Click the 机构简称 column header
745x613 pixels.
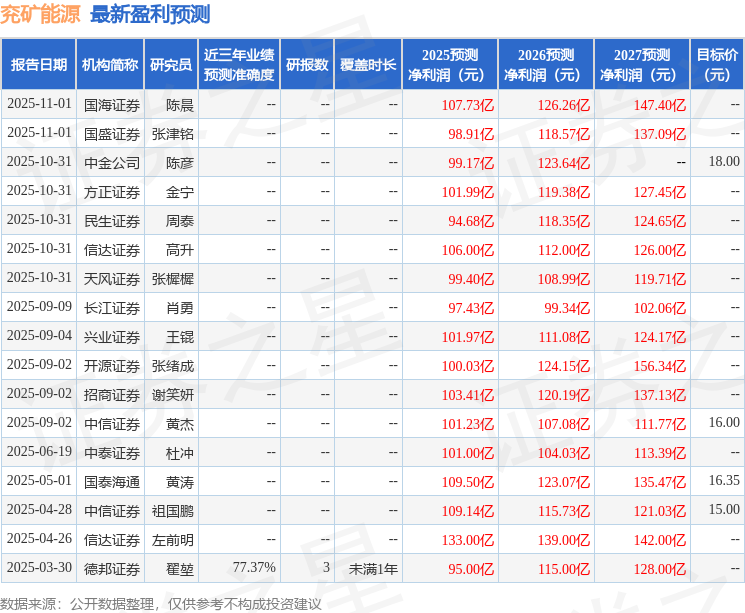click(x=110, y=64)
